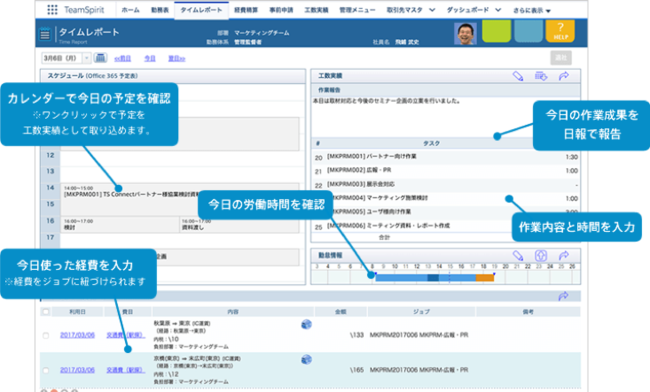Toggle the select-all checkbox in expense table header

coord(46,312)
